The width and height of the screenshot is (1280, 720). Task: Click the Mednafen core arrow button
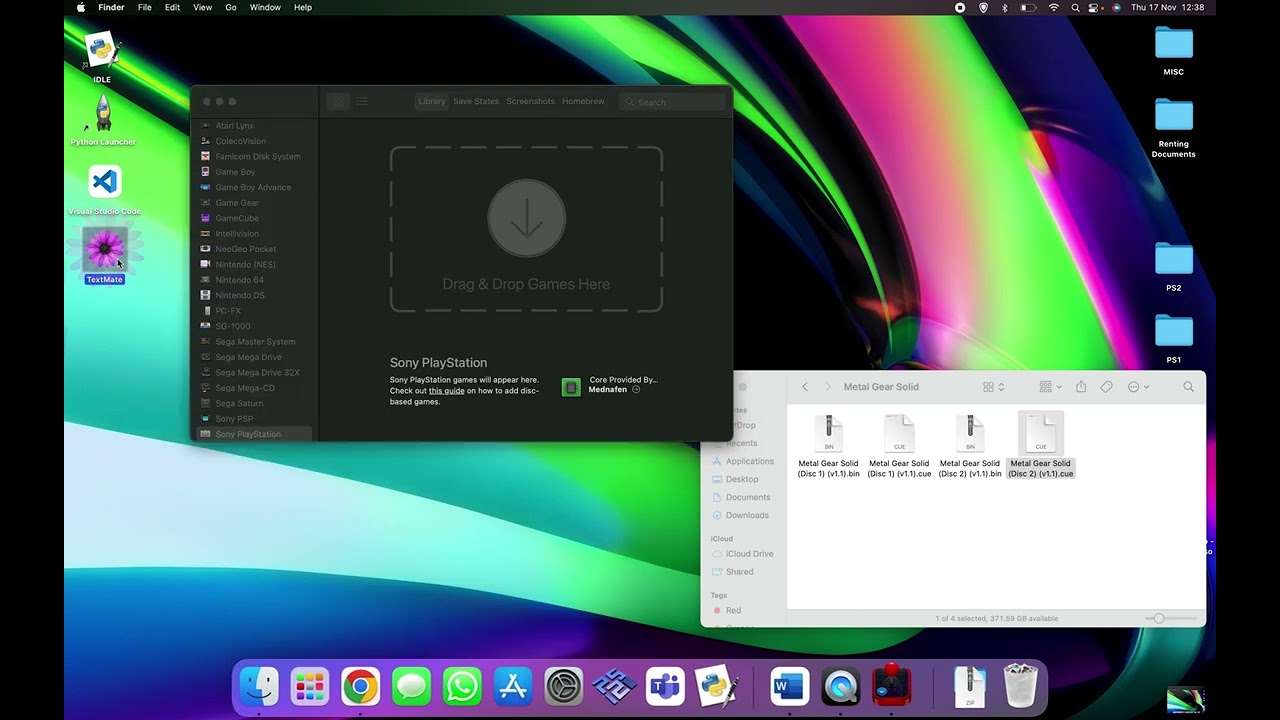[636, 390]
